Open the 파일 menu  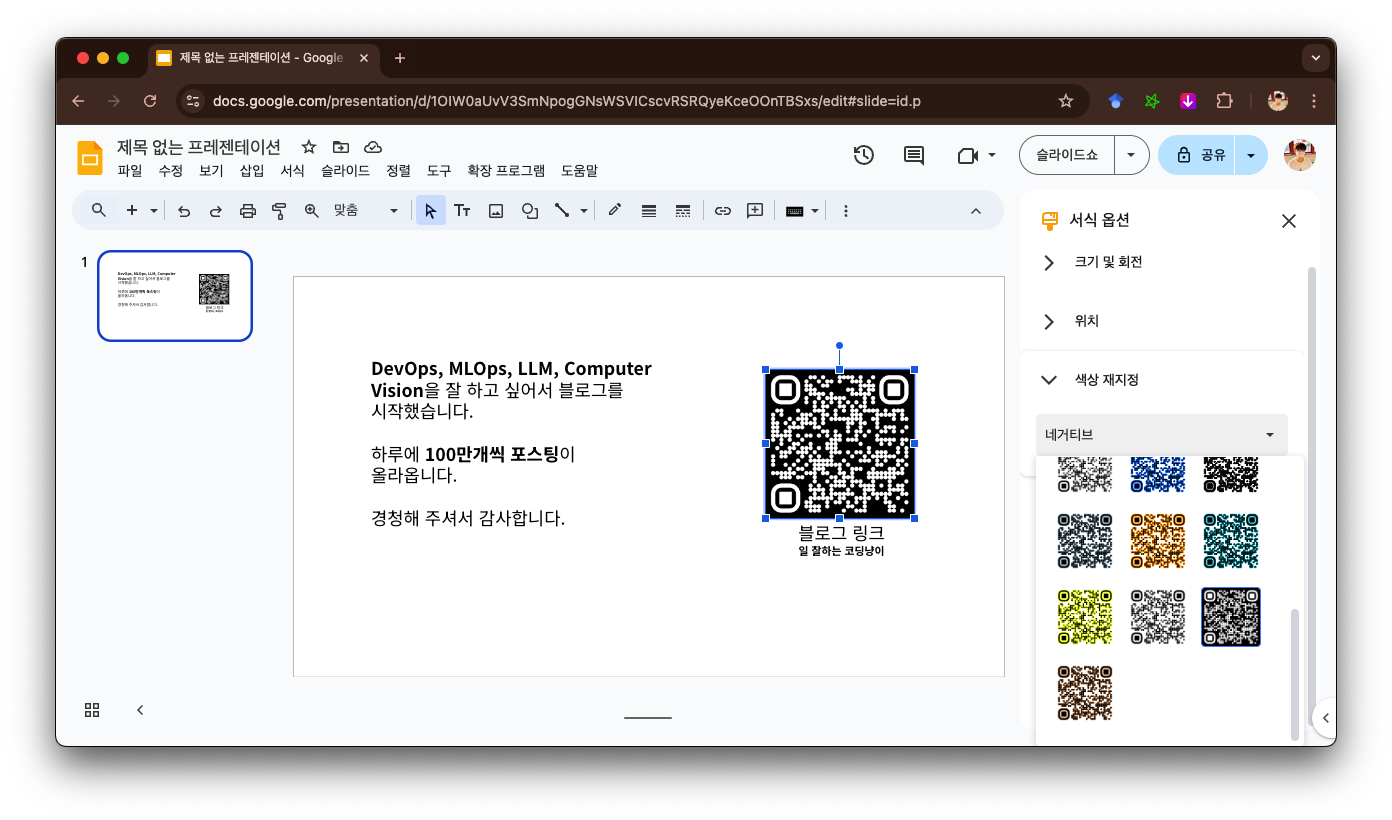coord(130,171)
